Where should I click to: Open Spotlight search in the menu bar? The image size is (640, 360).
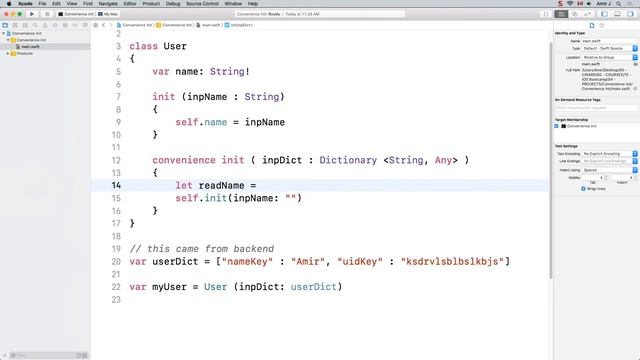click(619, 4)
